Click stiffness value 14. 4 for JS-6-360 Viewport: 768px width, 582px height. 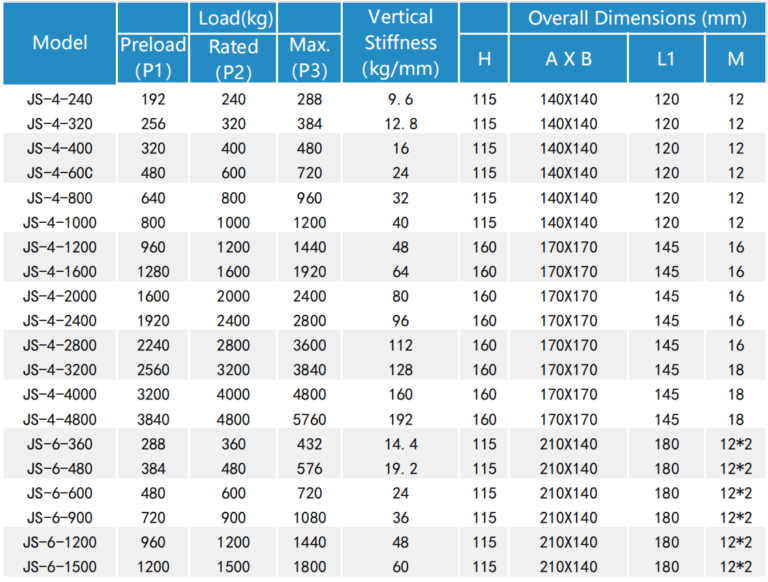[401, 444]
